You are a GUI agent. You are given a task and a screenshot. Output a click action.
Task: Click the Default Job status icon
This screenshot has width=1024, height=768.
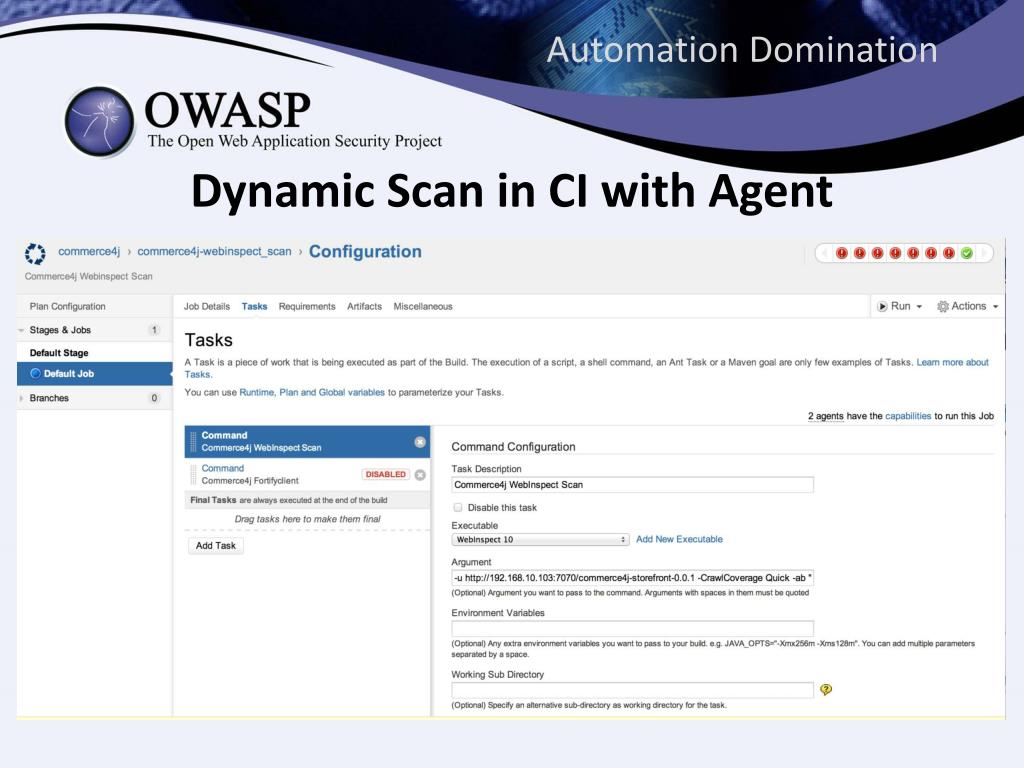(x=36, y=374)
